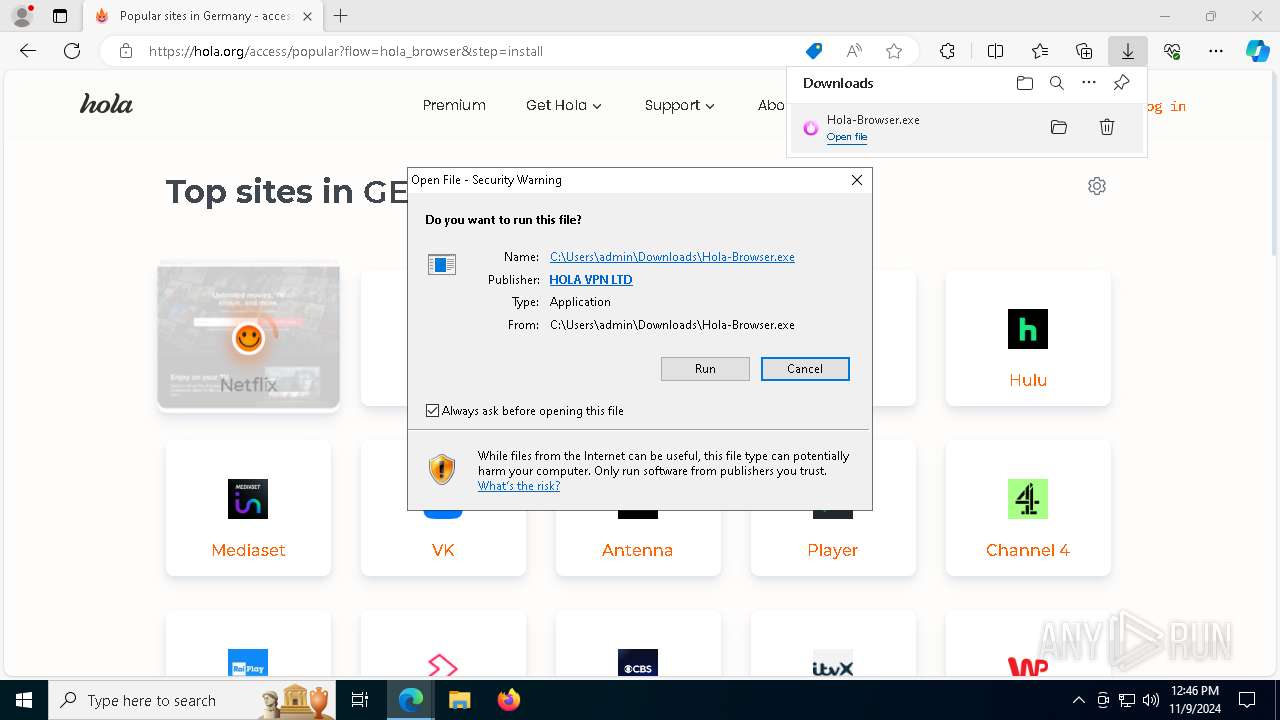1280x720 pixels.
Task: Click the browser back arrow
Action: click(x=28, y=51)
